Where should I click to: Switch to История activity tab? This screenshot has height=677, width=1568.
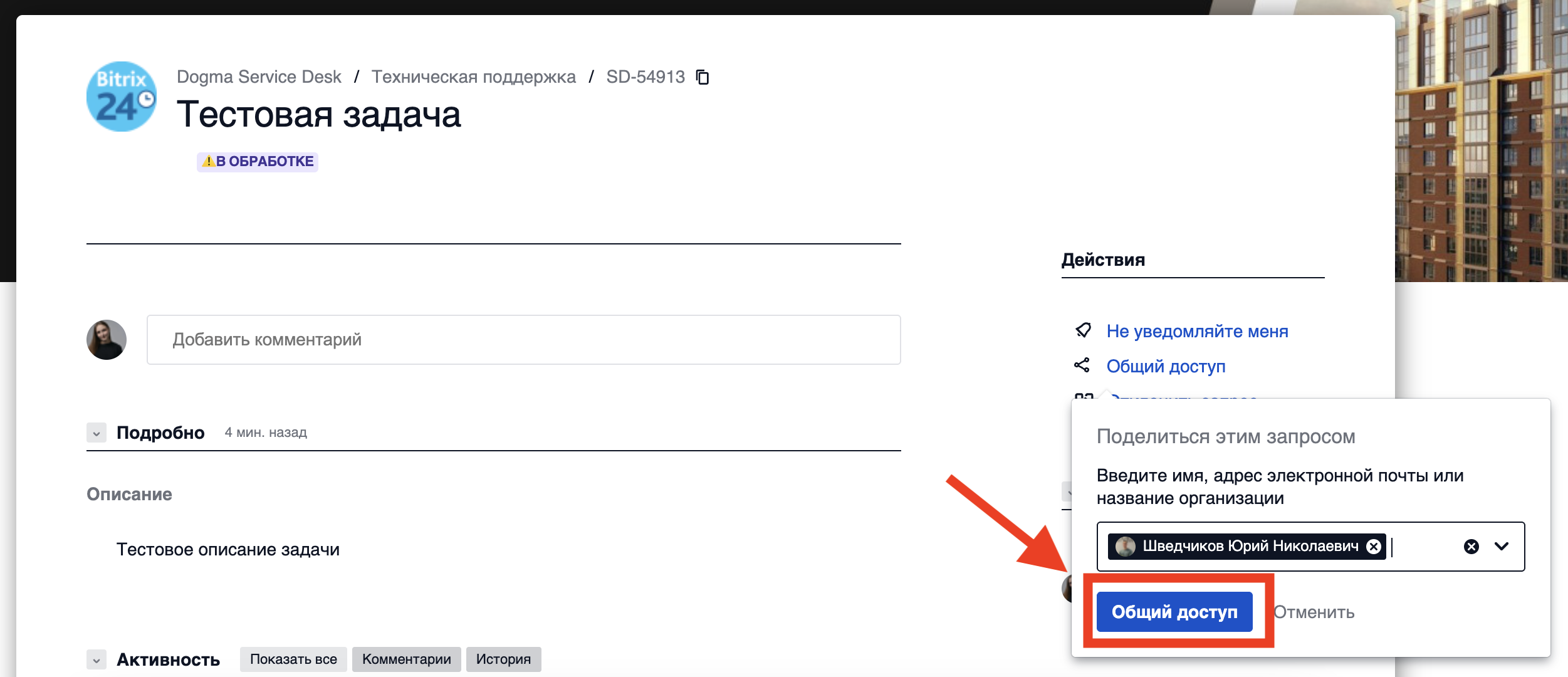coord(503,659)
